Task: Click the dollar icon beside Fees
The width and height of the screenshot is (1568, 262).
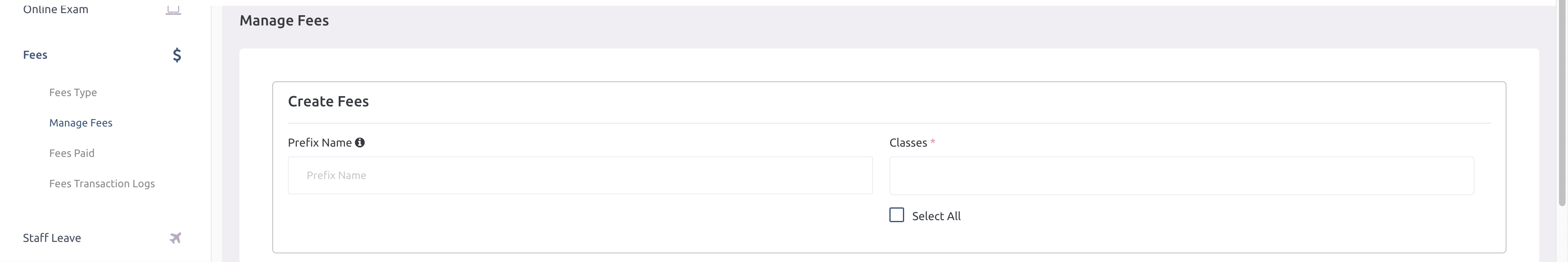Action: click(x=176, y=55)
